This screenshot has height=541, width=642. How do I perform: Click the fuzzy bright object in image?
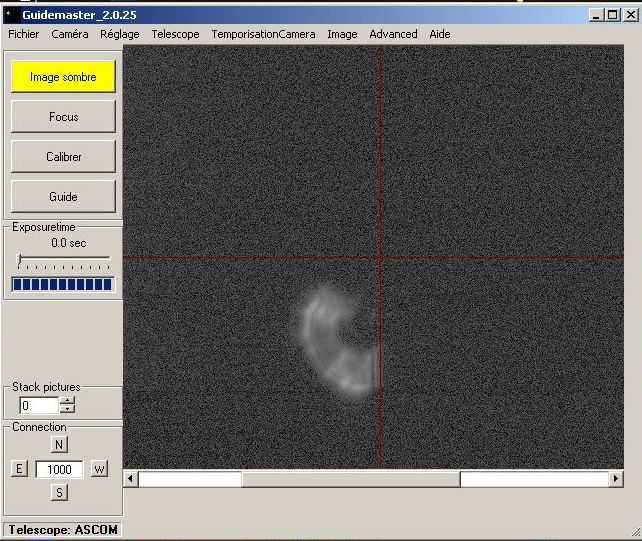pos(338,342)
